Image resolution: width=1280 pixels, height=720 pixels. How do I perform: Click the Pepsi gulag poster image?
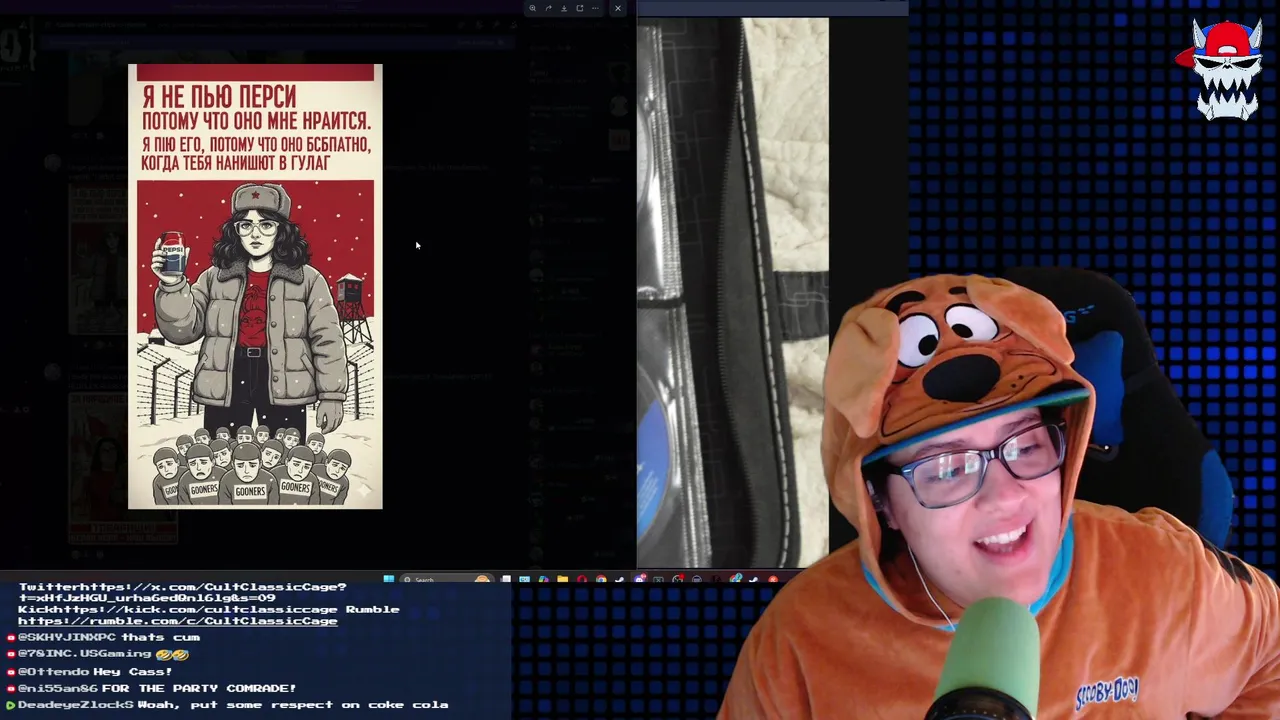255,286
